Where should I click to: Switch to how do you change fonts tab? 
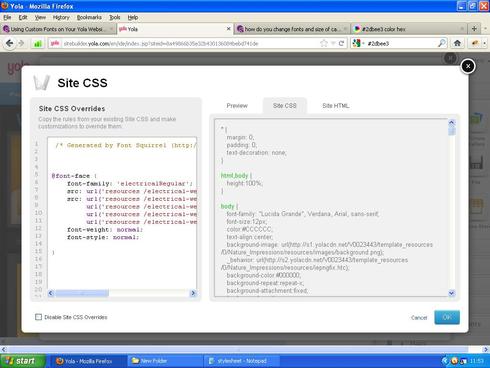292,29
